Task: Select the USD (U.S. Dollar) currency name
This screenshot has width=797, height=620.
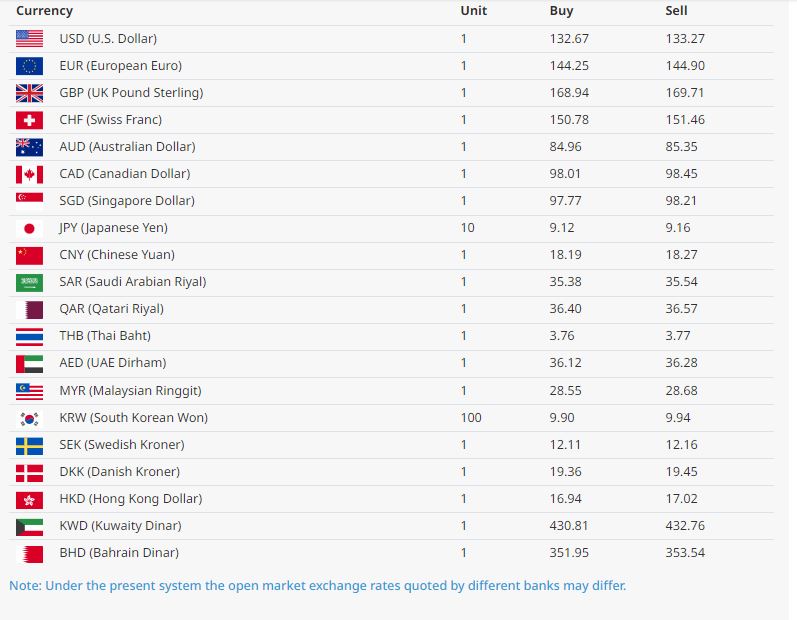Action: coord(108,39)
